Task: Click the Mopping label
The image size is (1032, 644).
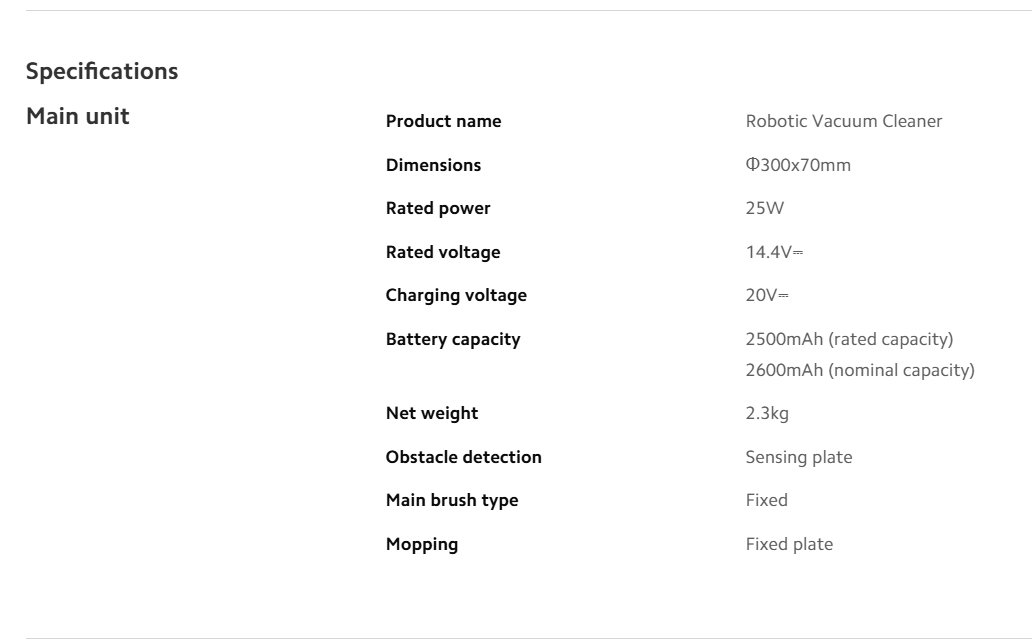Action: (422, 545)
